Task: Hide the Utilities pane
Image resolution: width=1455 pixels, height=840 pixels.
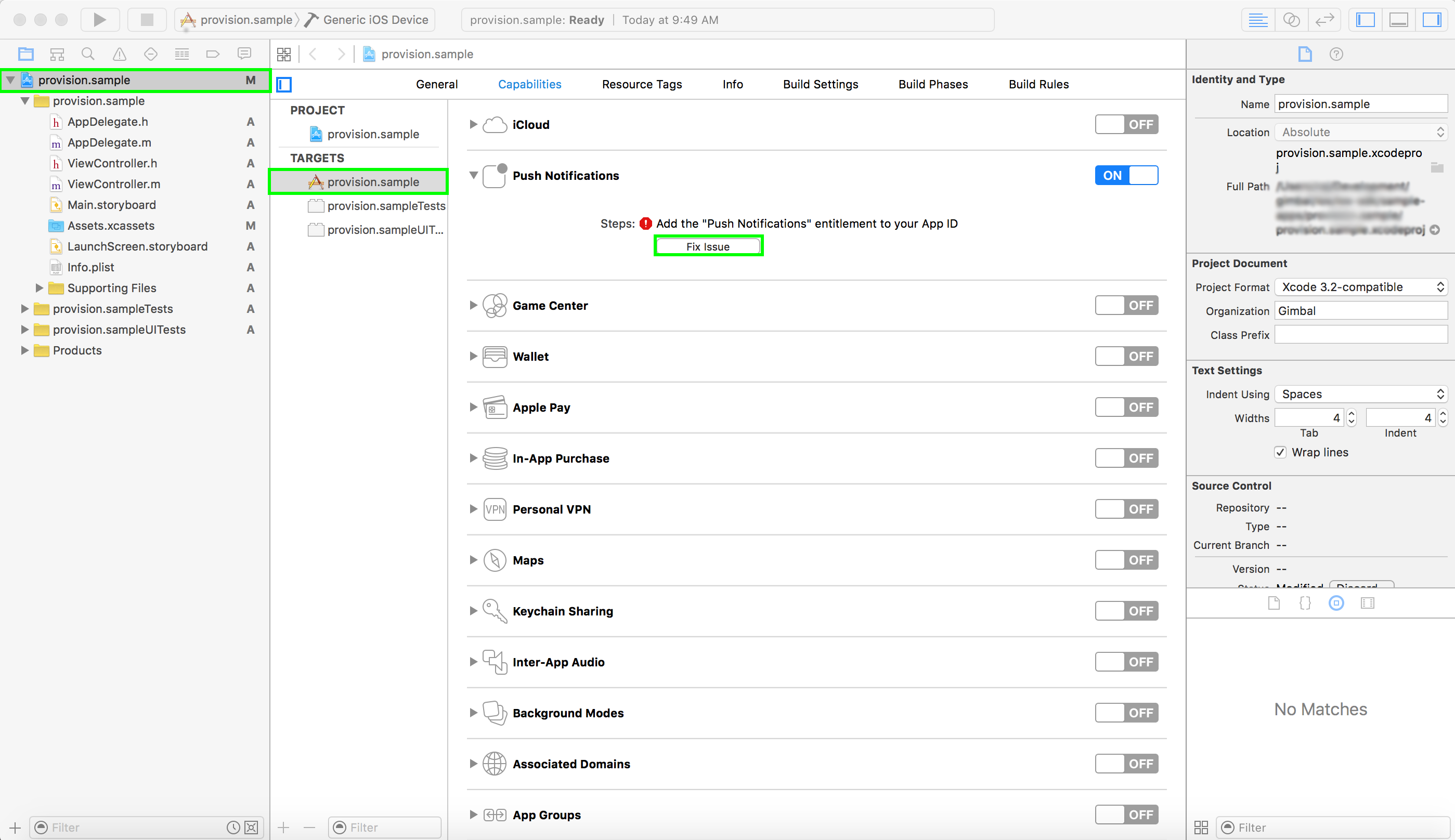Action: (x=1432, y=20)
